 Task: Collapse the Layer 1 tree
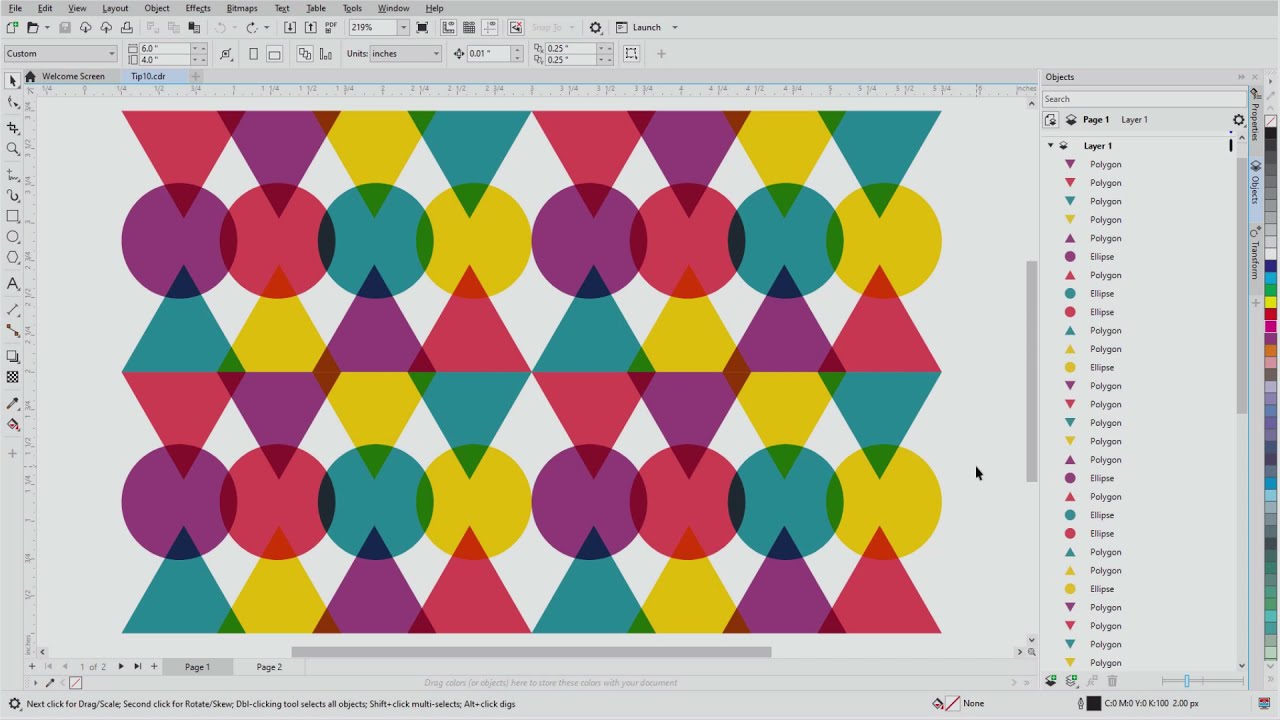1050,146
